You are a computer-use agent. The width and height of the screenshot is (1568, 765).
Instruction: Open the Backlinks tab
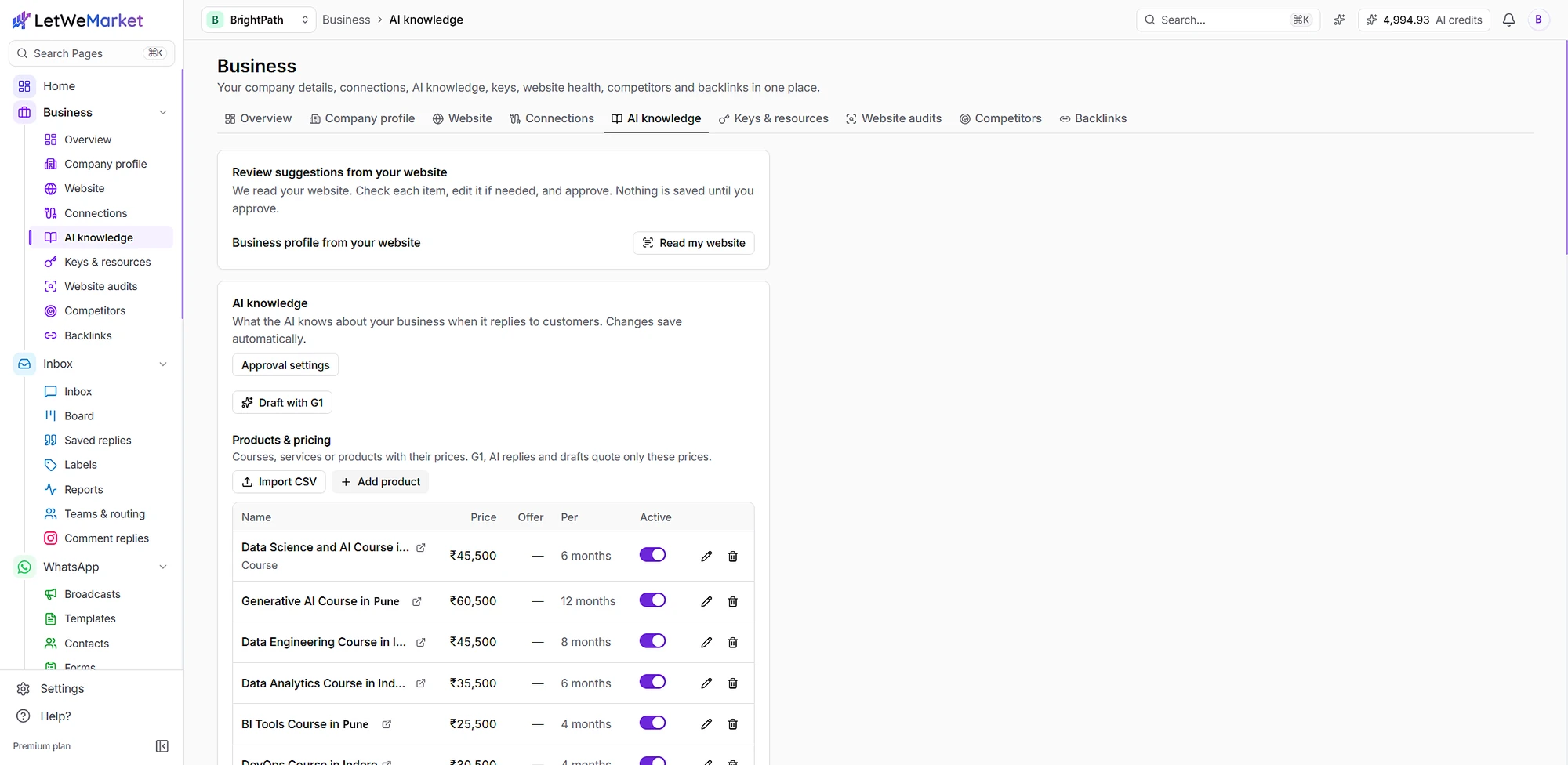coord(1093,118)
